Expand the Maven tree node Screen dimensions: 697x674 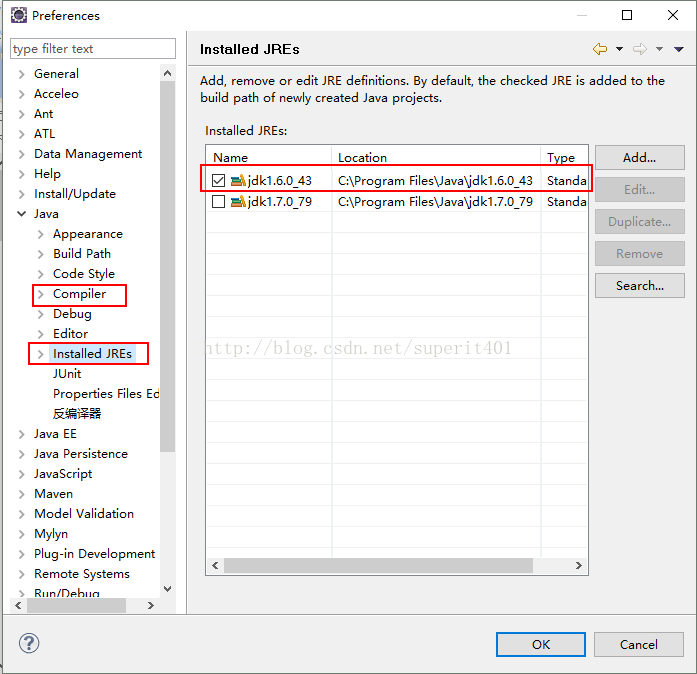[x=21, y=494]
